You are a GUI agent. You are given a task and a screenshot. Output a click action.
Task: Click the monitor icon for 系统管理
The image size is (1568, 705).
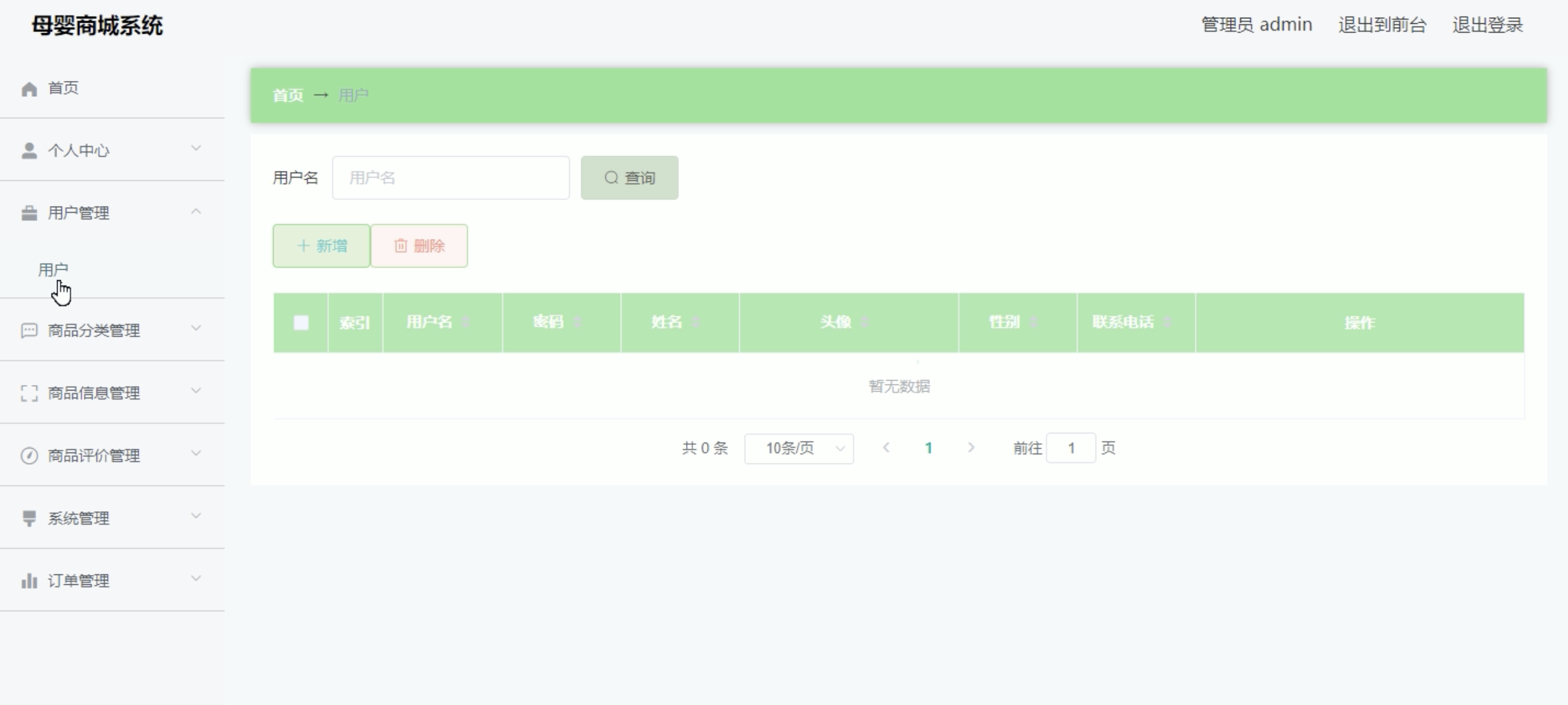pos(29,518)
